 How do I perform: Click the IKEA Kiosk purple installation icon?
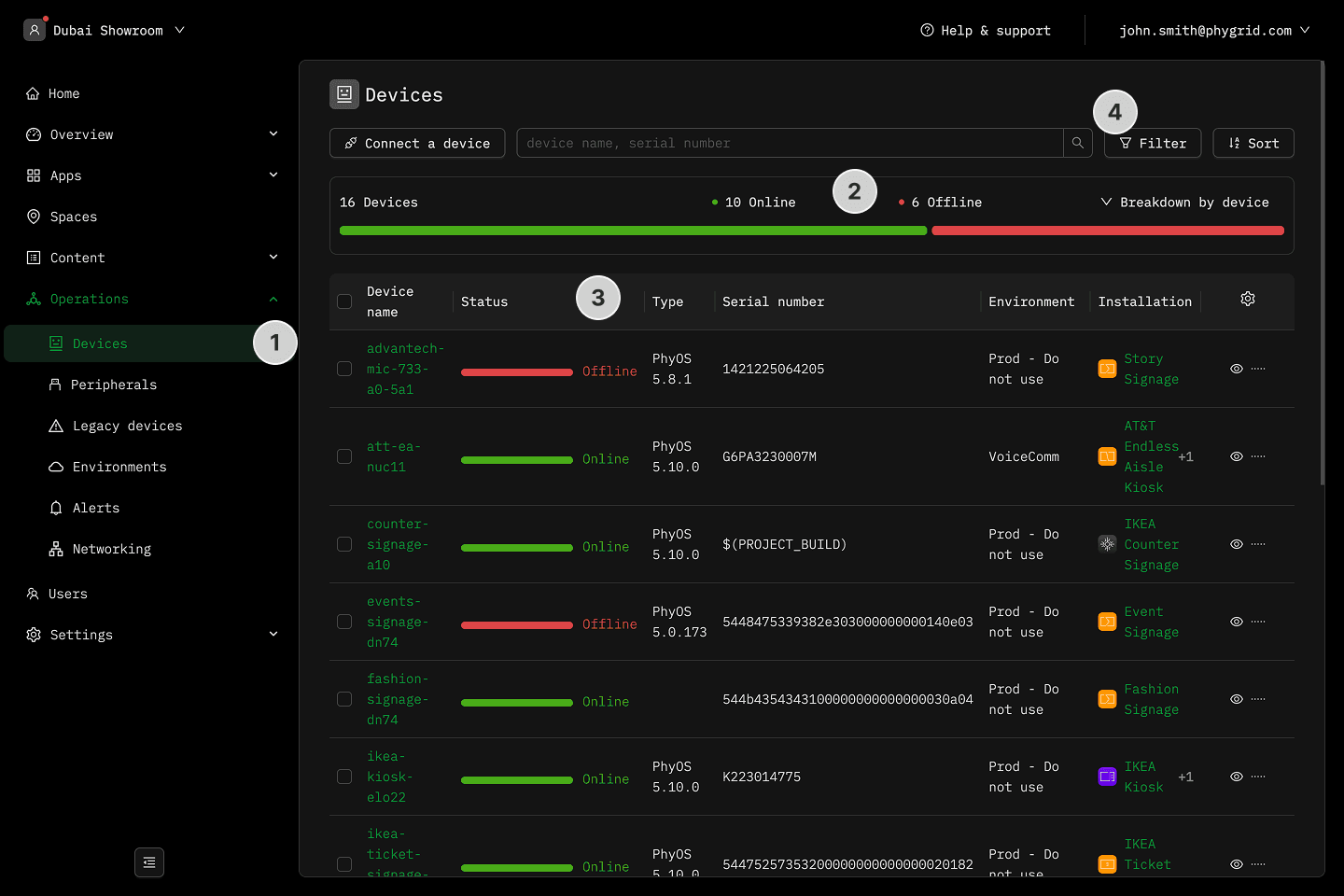(1107, 777)
